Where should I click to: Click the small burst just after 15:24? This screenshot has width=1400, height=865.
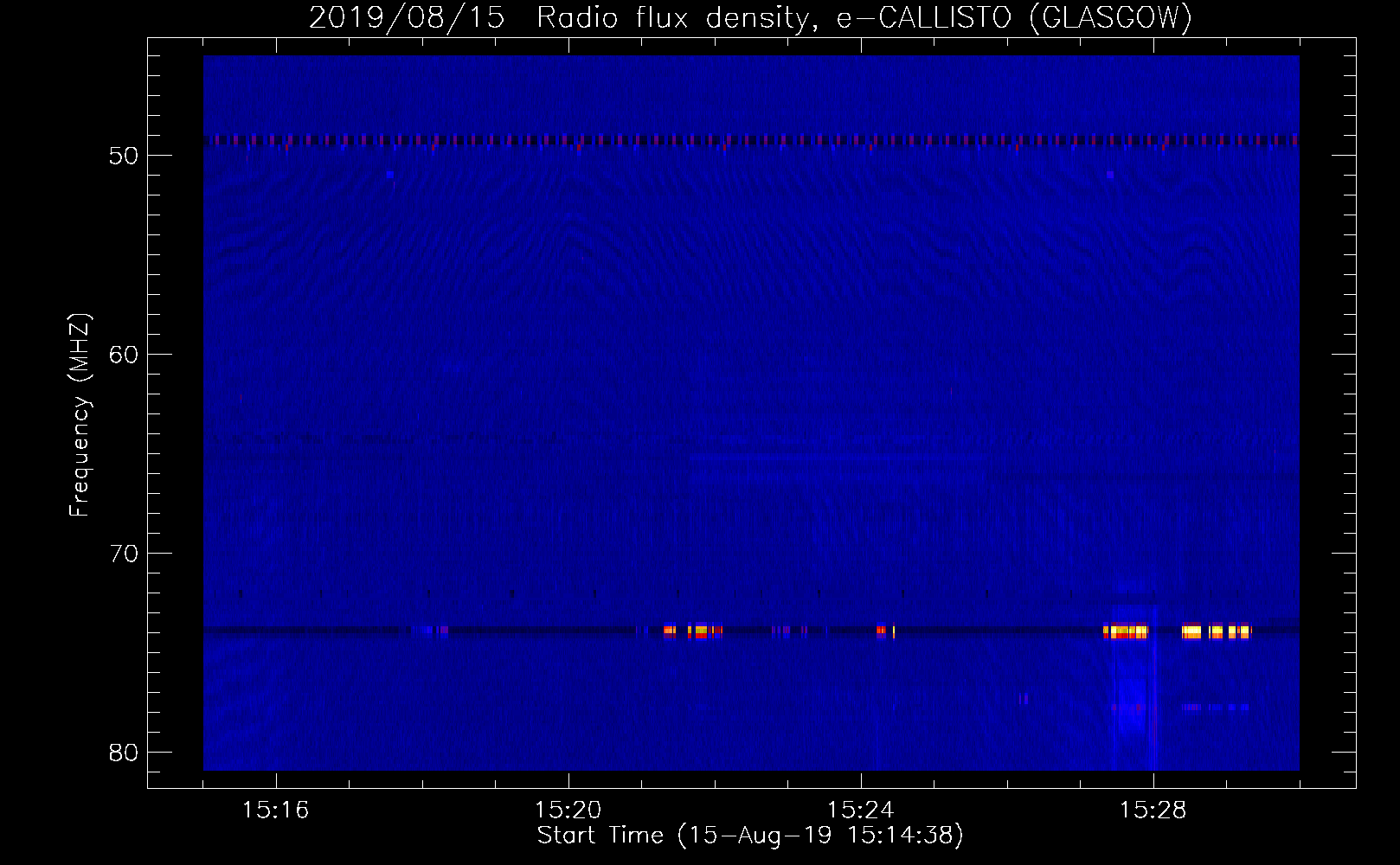pos(885,631)
